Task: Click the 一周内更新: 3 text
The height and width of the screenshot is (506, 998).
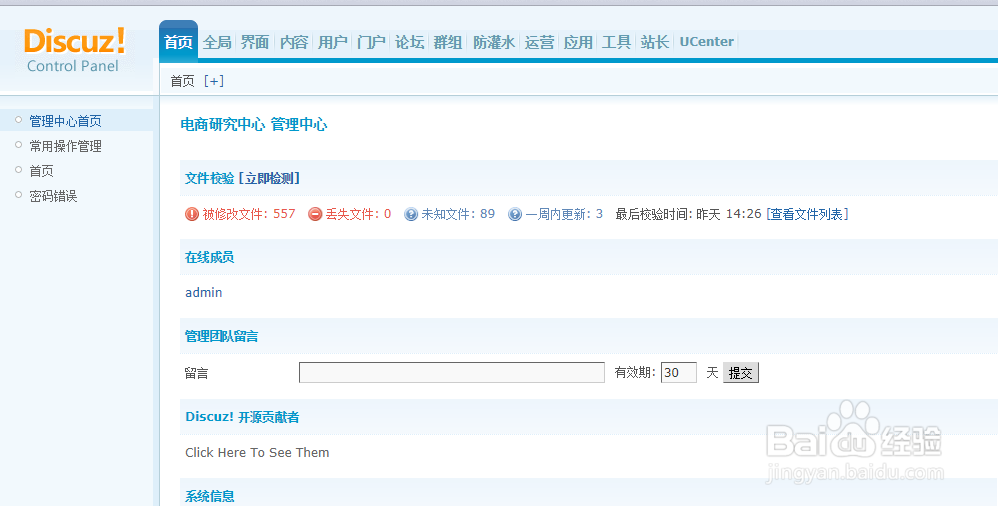Action: coord(564,214)
